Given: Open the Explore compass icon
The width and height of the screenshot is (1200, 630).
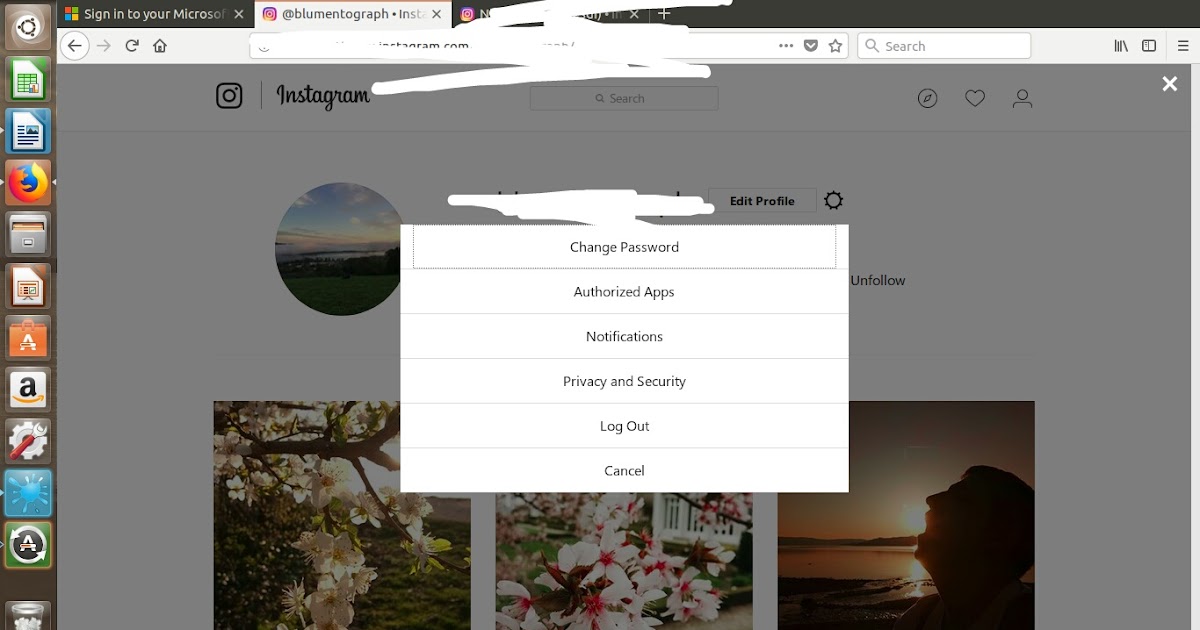Looking at the screenshot, I should click(x=927, y=98).
